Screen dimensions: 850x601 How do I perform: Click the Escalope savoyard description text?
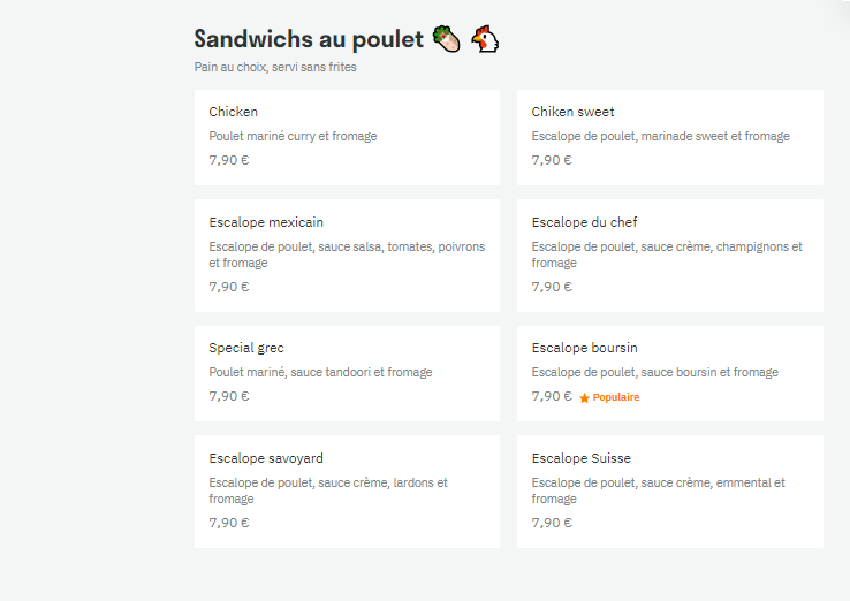pyautogui.click(x=329, y=490)
